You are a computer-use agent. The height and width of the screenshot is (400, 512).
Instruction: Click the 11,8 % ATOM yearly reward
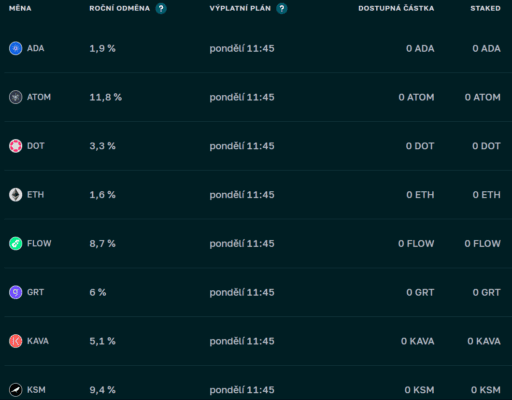tap(106, 97)
